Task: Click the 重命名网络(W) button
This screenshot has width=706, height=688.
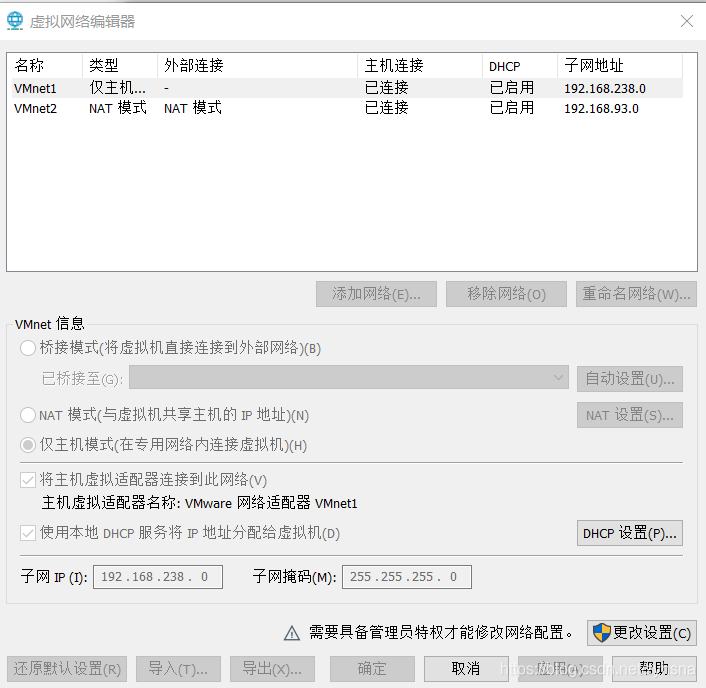Action: coord(636,294)
